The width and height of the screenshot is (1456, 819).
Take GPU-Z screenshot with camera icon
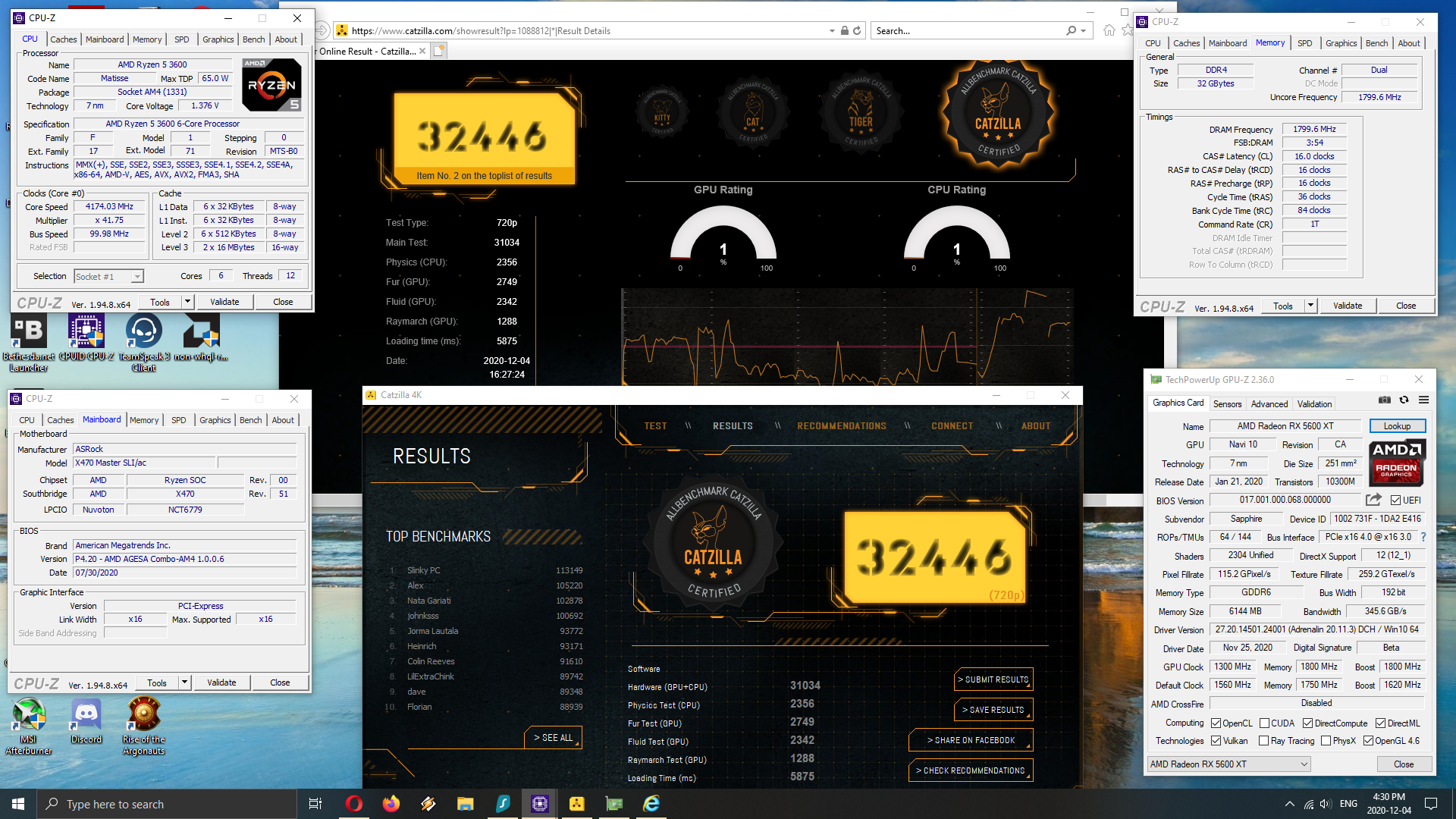click(1384, 400)
